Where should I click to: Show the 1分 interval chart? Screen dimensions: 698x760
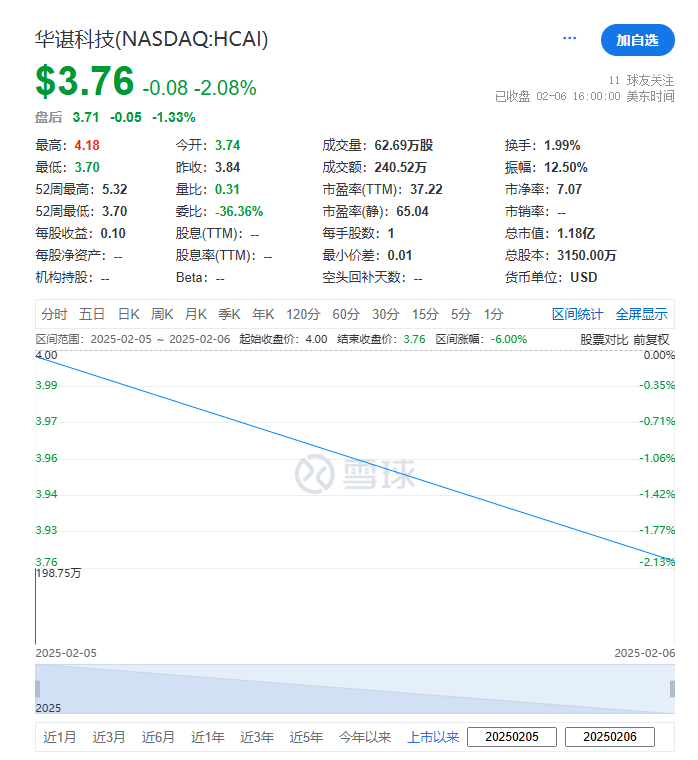(493, 315)
